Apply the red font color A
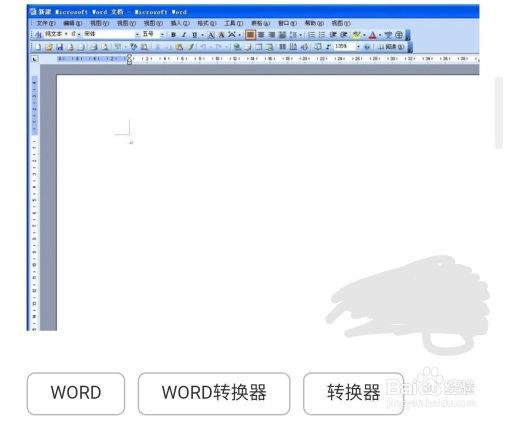The height and width of the screenshot is (423, 506). coord(373,35)
